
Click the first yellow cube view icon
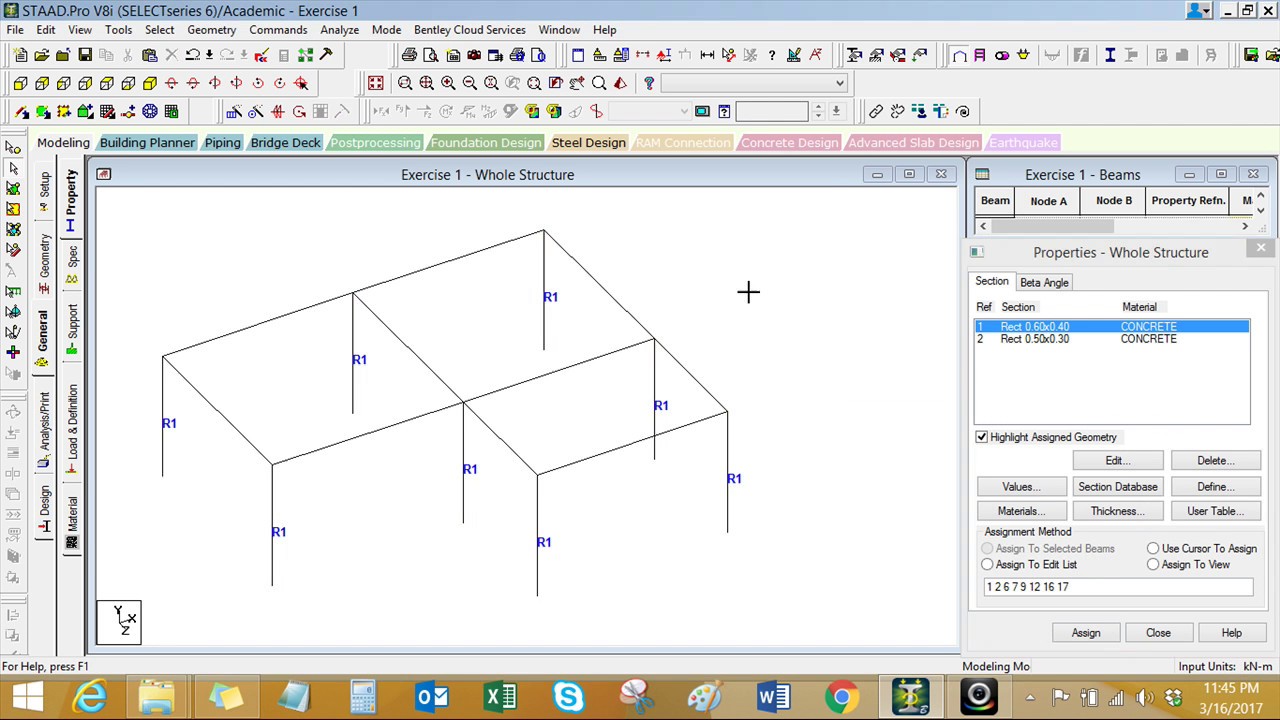coord(20,83)
